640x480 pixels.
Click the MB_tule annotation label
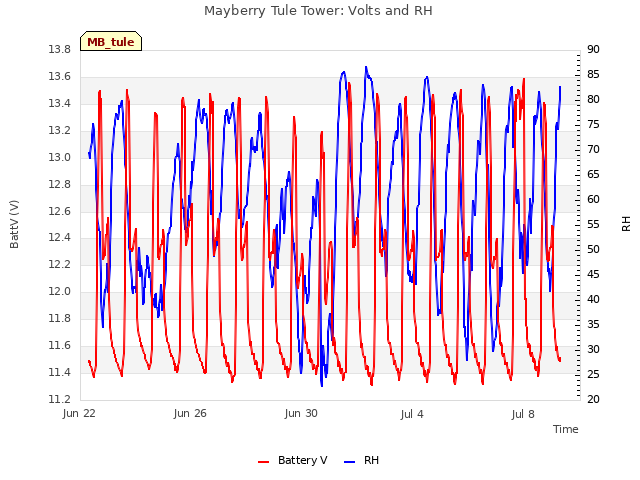tap(111, 42)
